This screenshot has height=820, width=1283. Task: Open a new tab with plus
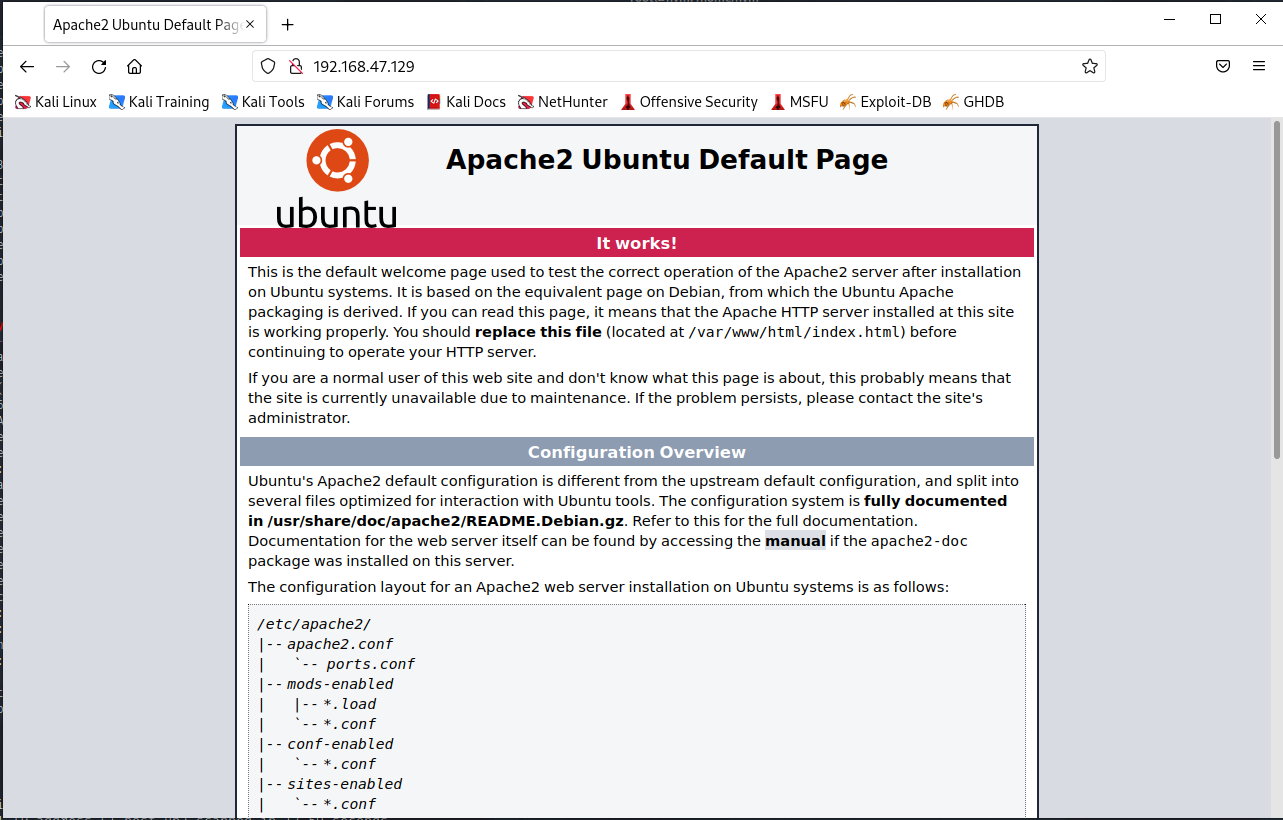[x=288, y=24]
